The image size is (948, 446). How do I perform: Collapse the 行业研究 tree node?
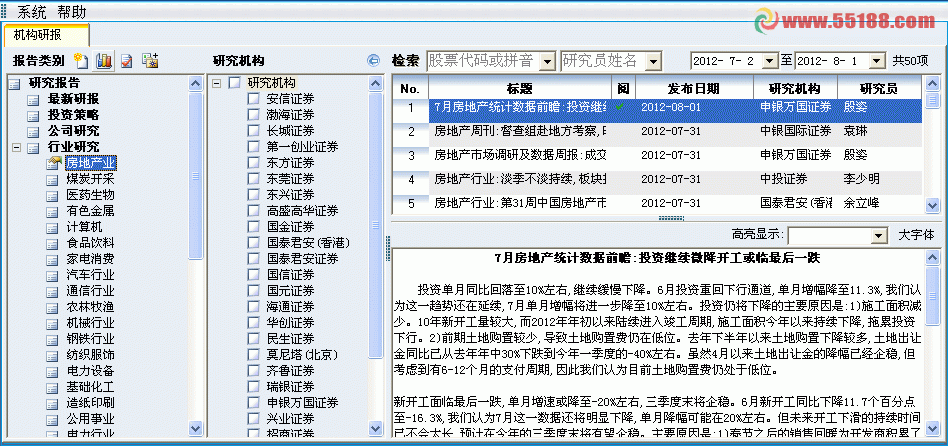[16, 147]
